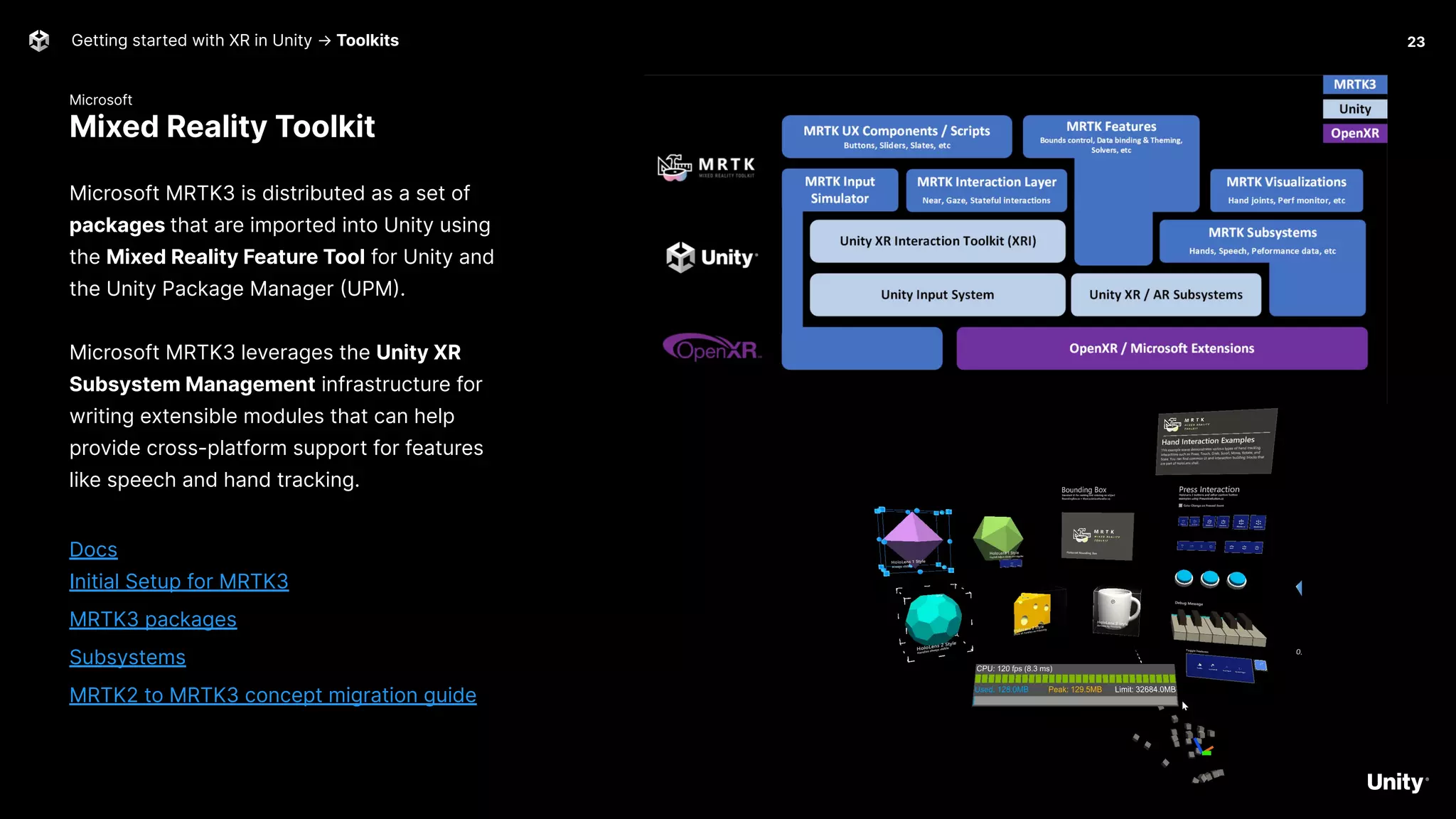This screenshot has height=819, width=1456.
Task: Click the Unity logo beside the diagram
Action: [x=712, y=257]
